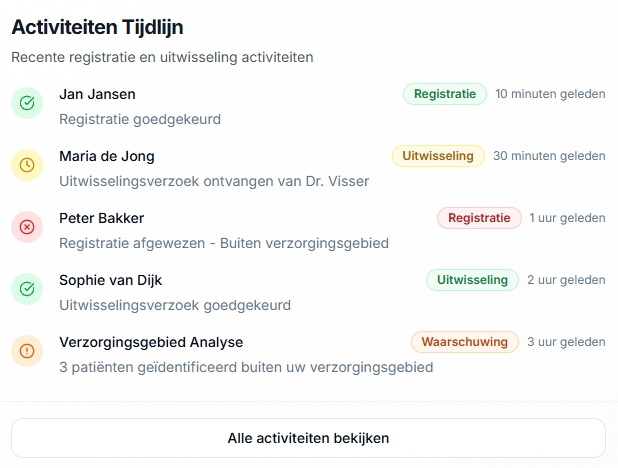Click the orange warning icon for Verzorgingsgebied Analyse
Screen dimensions: 618x468
pos(27,351)
